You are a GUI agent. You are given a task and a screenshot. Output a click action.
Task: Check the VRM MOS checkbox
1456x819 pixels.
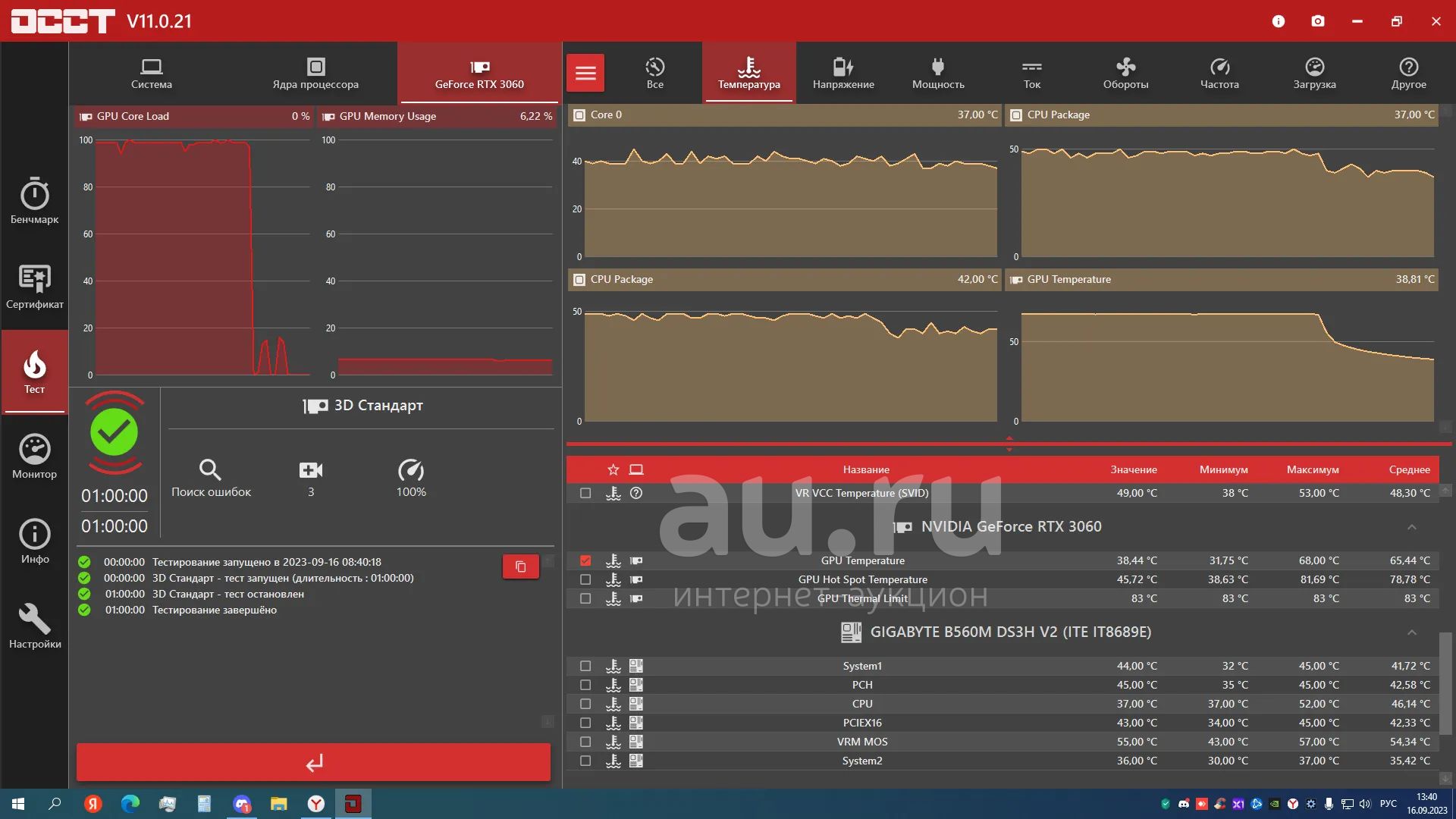[x=585, y=742]
